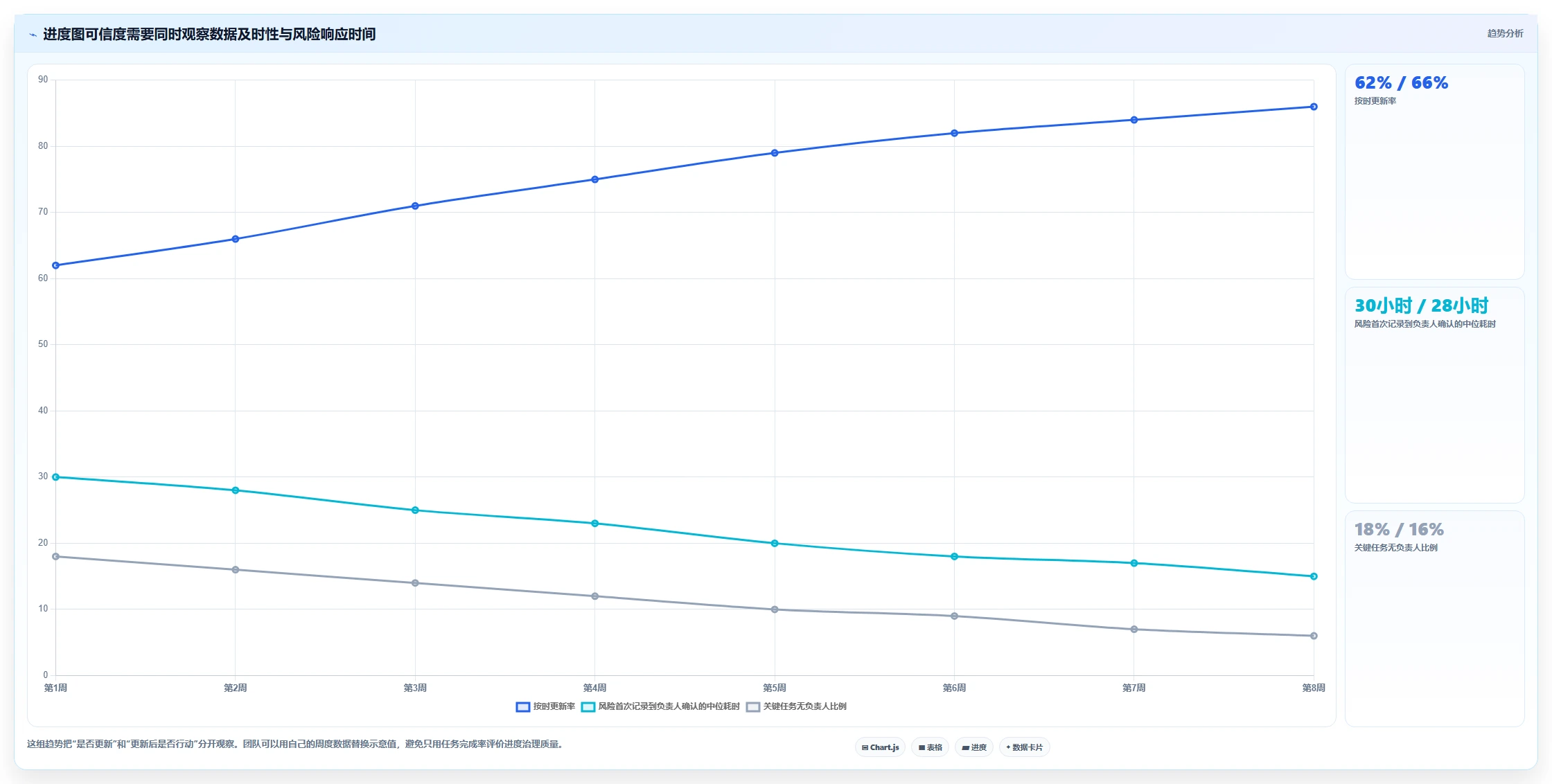The height and width of the screenshot is (784, 1552).
Task: Click the teal week-8 point at 15
Action: [1314, 576]
